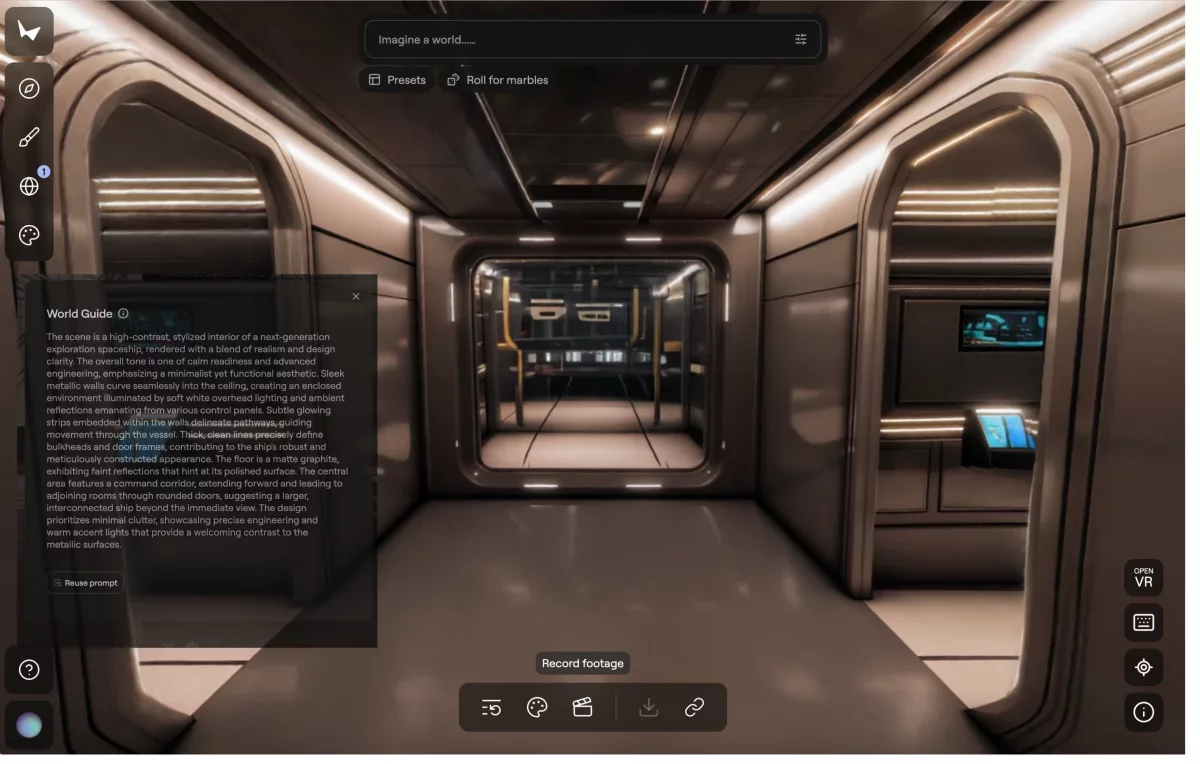
Task: Open the color palette in the bottom toolbar
Action: coord(536,707)
